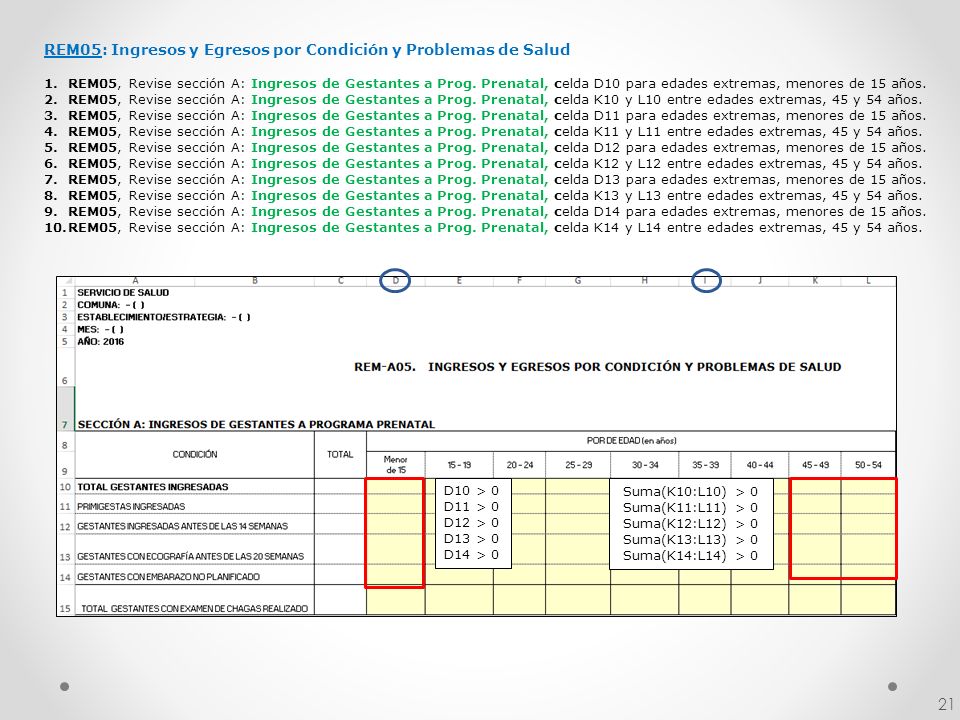Select the 15 - 19 age header
960x720 pixels.
(459, 465)
